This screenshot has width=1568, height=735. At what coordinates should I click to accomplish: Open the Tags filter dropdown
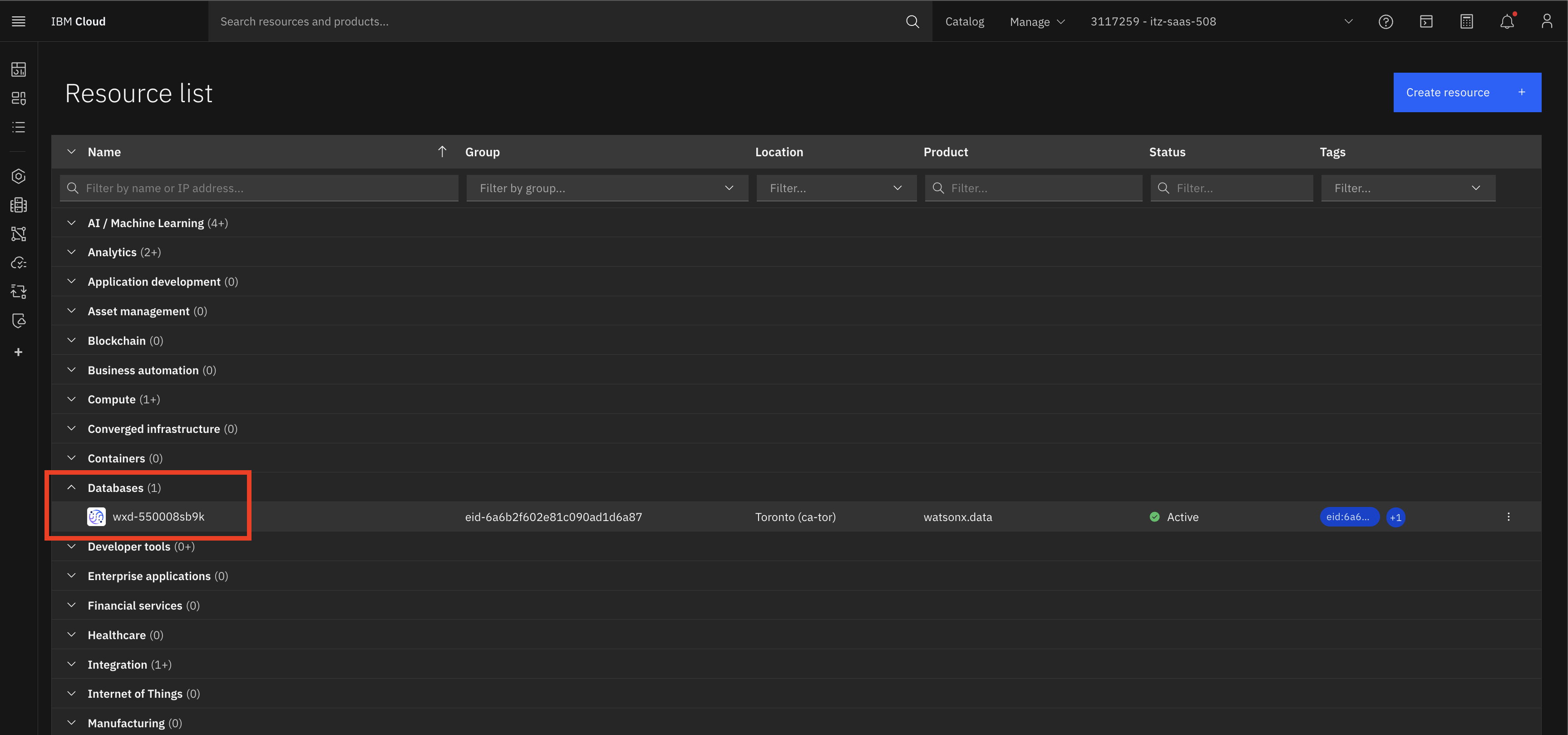(x=1408, y=188)
